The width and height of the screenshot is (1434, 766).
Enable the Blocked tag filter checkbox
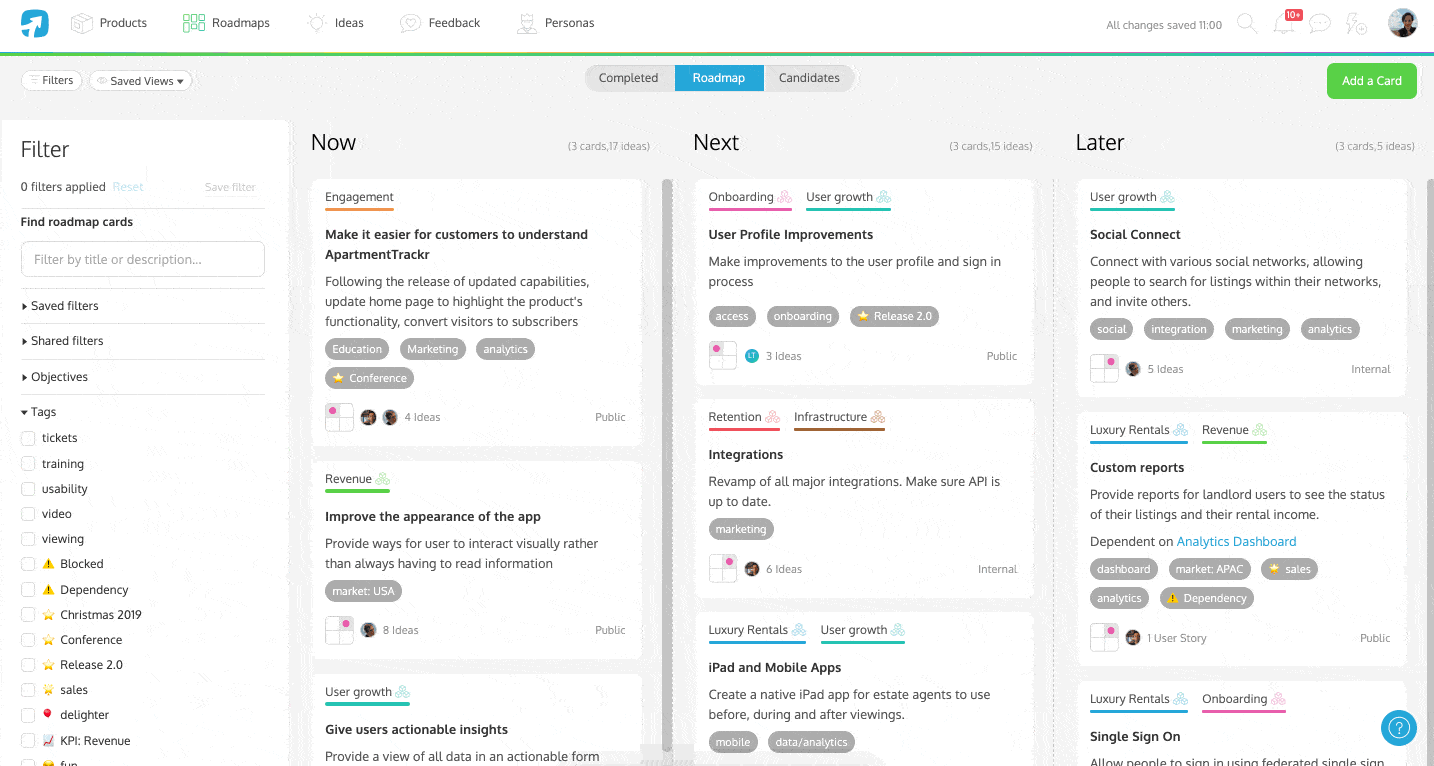(x=28, y=564)
